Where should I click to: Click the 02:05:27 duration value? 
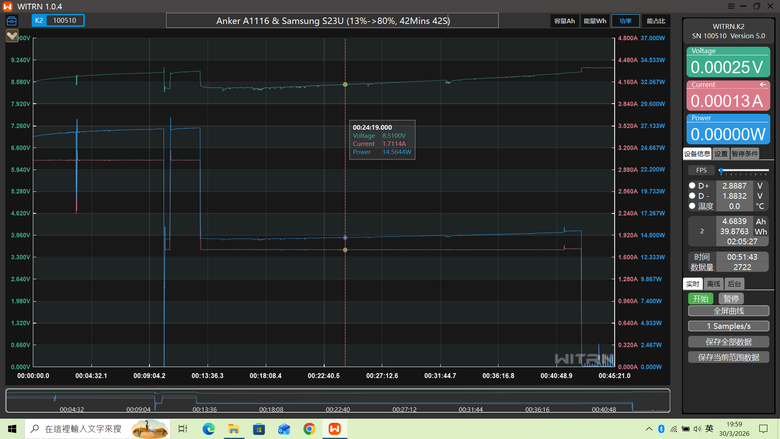tap(742, 242)
